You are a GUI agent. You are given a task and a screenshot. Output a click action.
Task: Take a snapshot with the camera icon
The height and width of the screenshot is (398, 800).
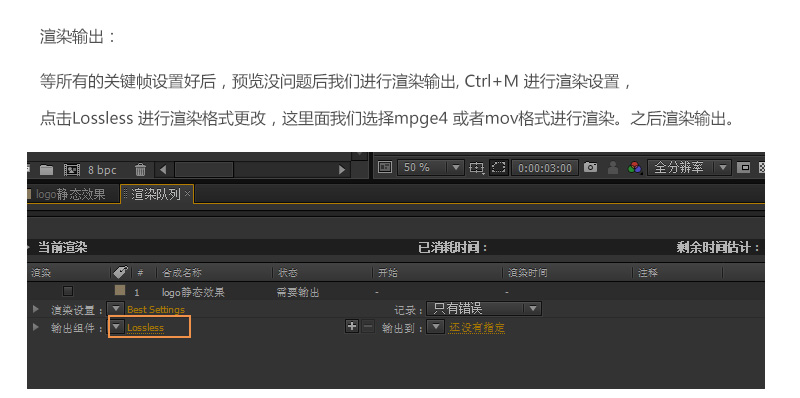(590, 167)
